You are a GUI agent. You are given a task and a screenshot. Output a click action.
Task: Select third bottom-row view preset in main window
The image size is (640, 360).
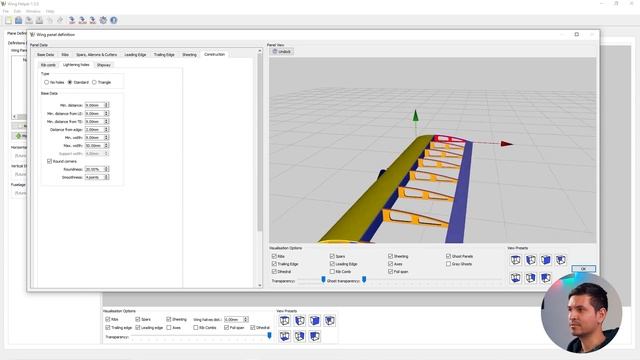[315, 336]
